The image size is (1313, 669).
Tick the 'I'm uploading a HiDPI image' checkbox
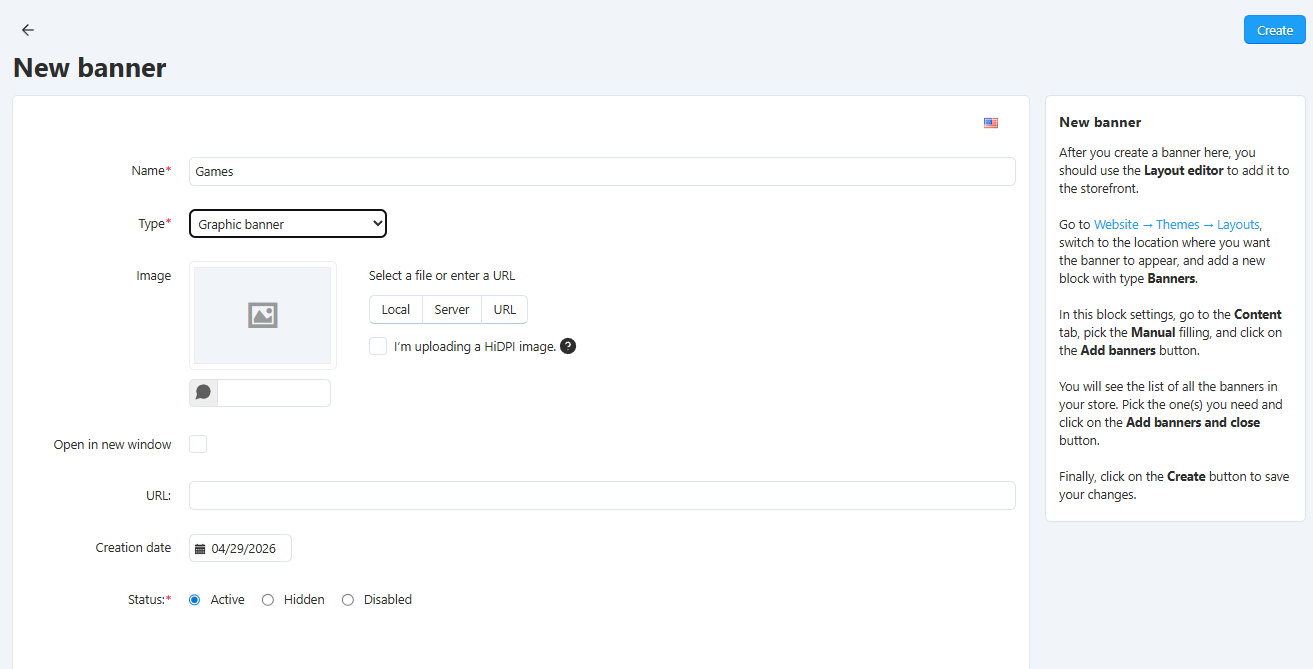[x=378, y=346]
